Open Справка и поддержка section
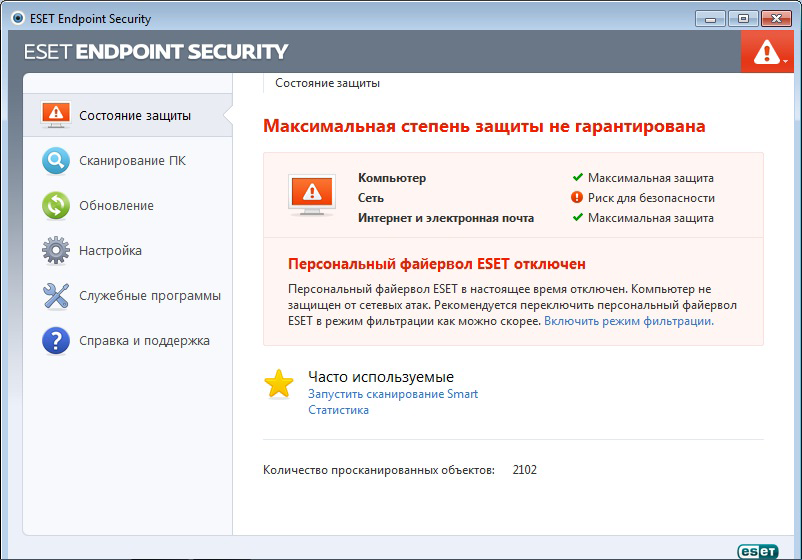The width and height of the screenshot is (802, 560). point(144,340)
